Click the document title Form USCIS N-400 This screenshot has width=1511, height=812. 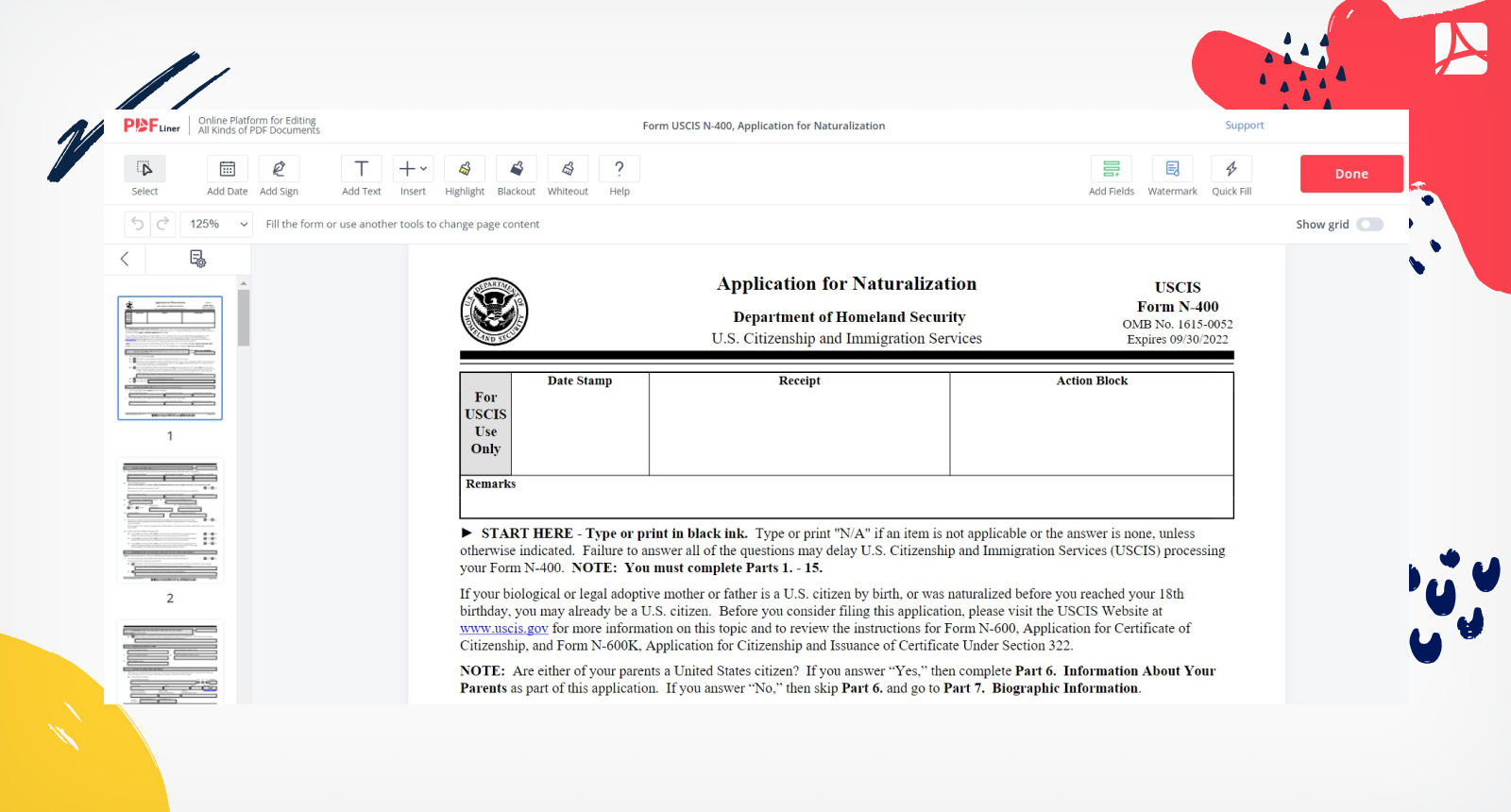763,126
